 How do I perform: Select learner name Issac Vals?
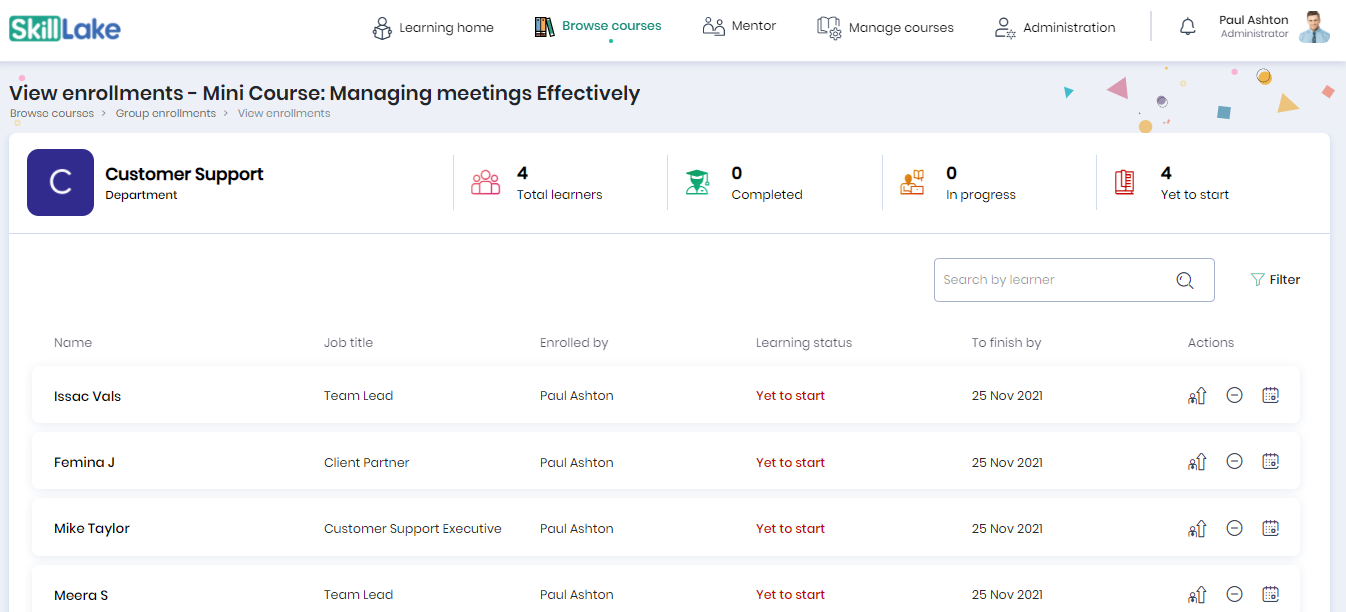tap(87, 396)
